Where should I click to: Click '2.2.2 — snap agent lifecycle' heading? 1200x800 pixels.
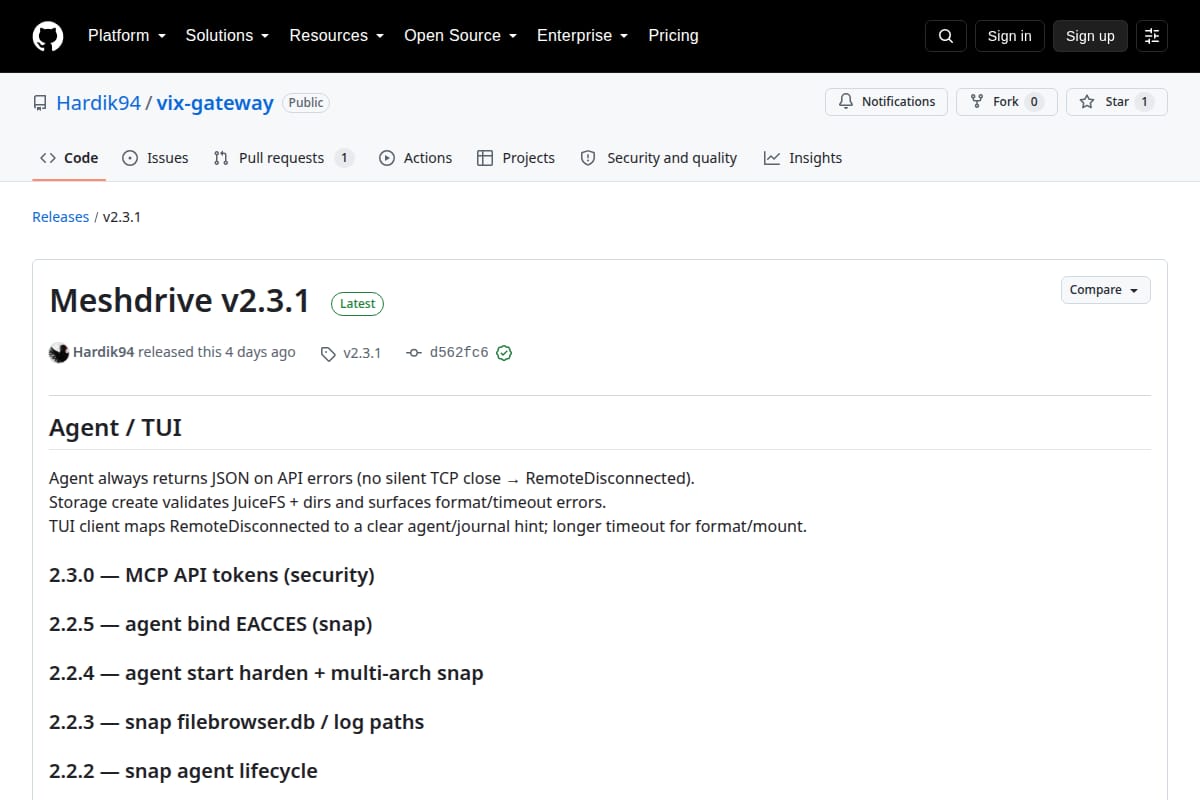pyautogui.click(x=183, y=771)
